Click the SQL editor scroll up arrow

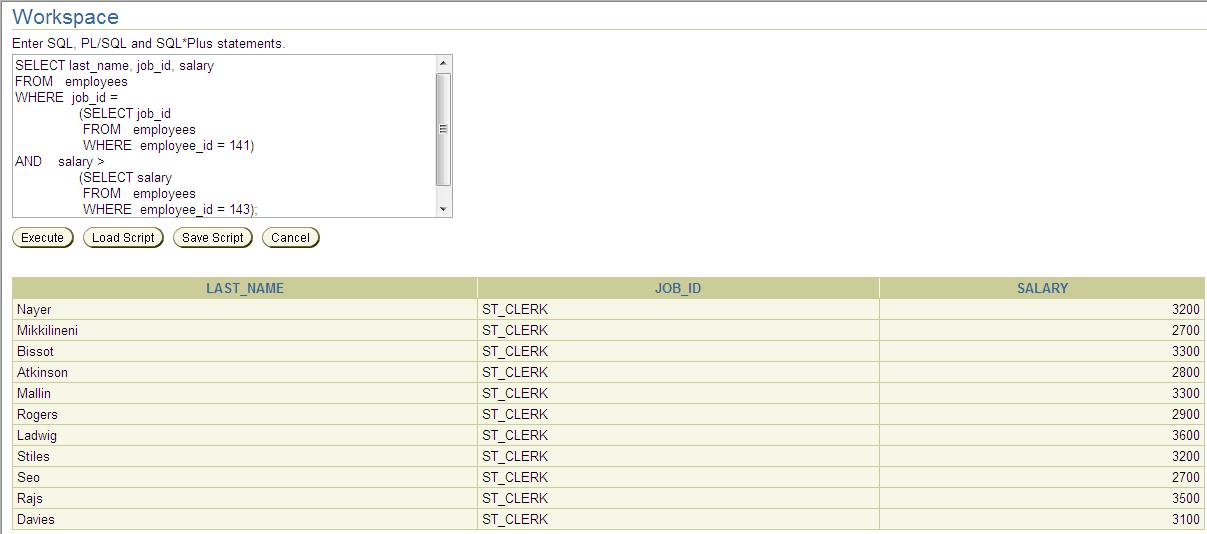[x=444, y=63]
